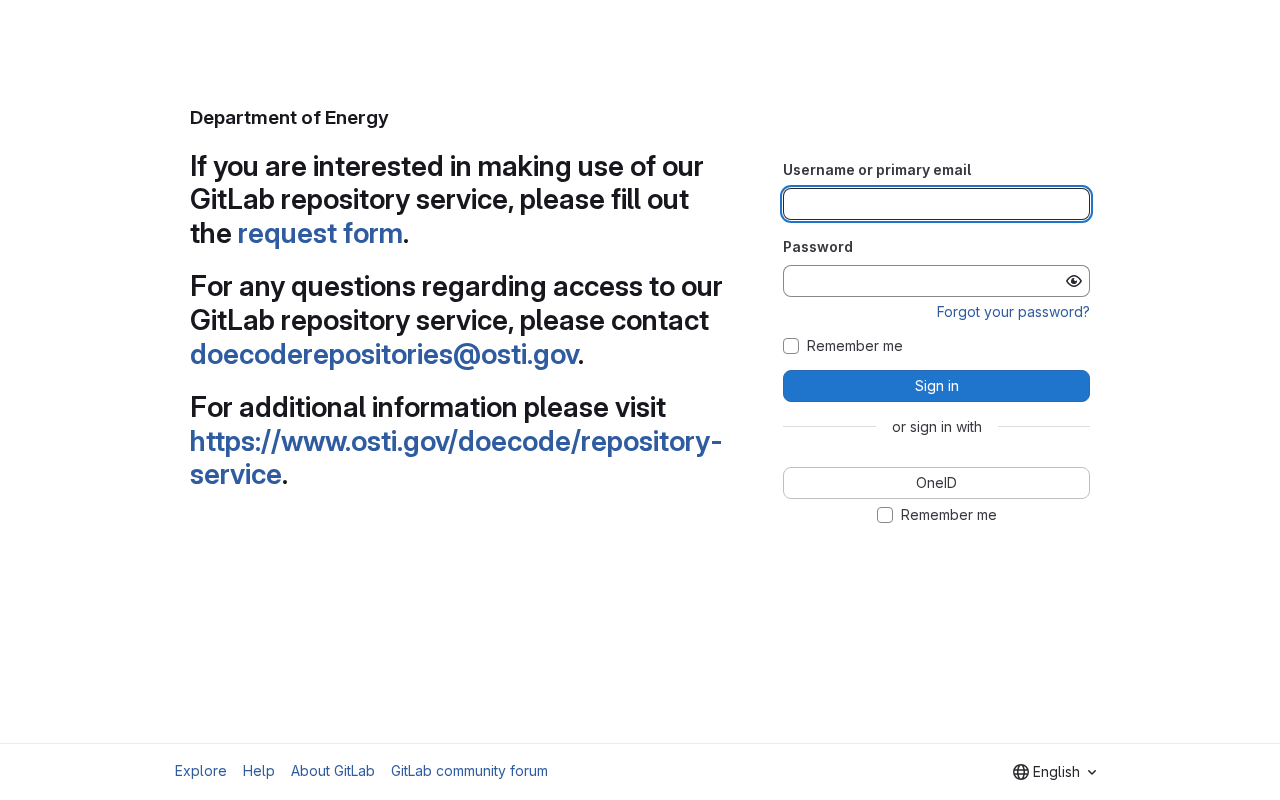Open the Forgot your password link
Image resolution: width=1280 pixels, height=800 pixels.
(1013, 312)
